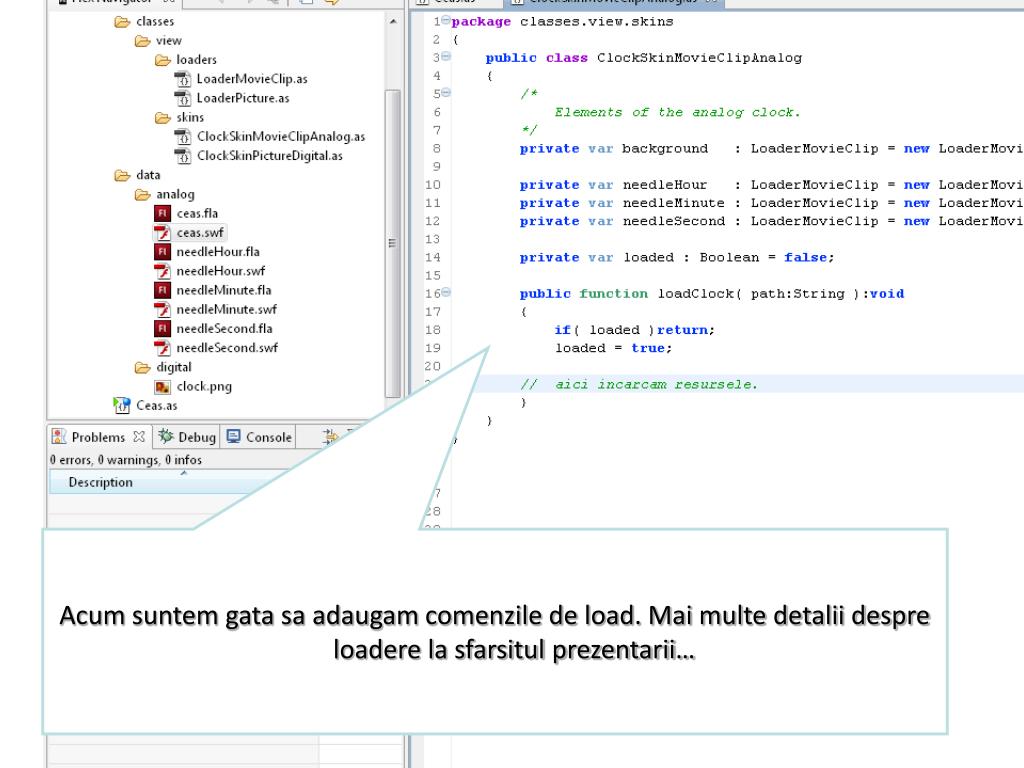This screenshot has width=1024, height=768.
Task: Click the needleSecond.swf file icon
Action: click(163, 348)
